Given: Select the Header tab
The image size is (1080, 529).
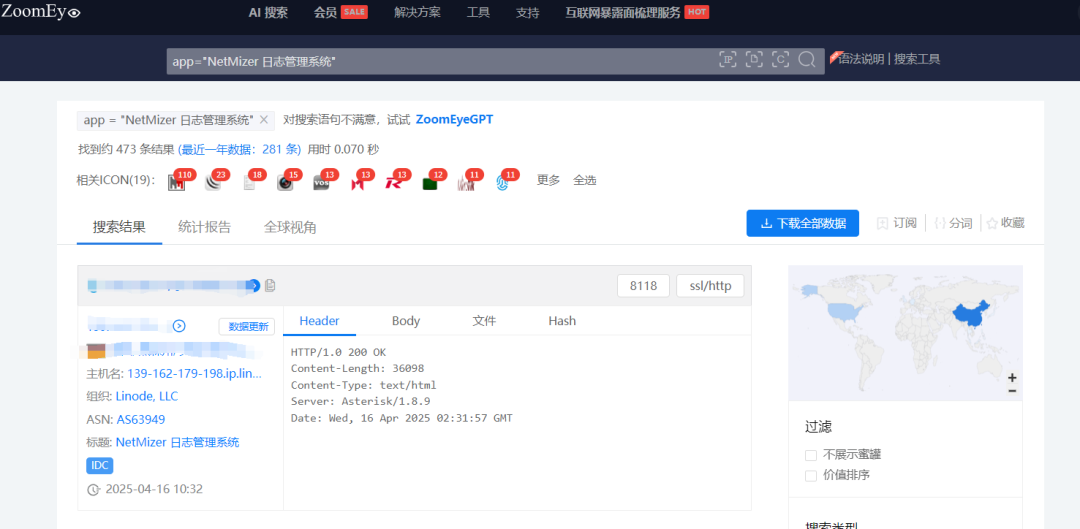Looking at the screenshot, I should click(319, 321).
